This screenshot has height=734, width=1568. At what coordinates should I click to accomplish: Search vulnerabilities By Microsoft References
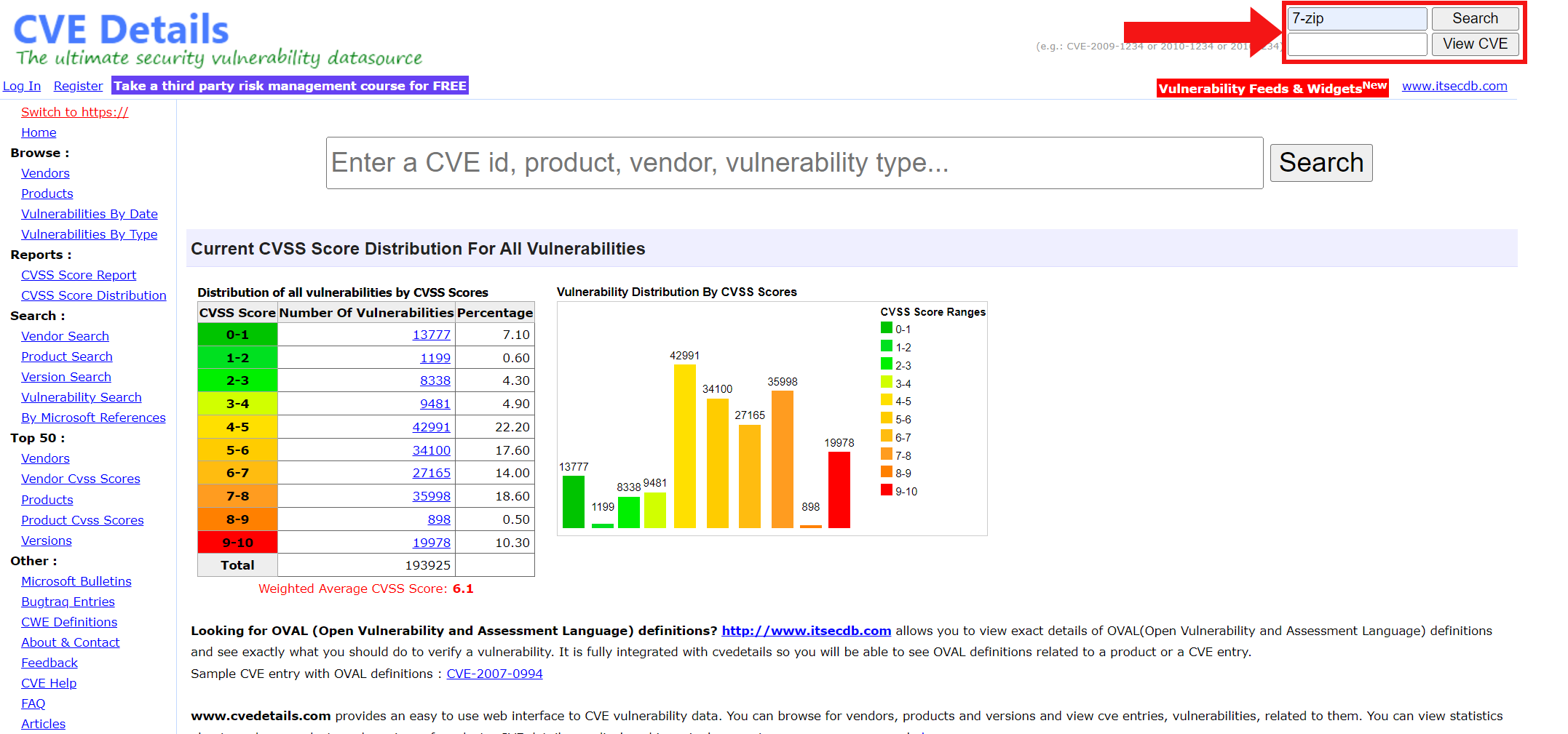[93, 418]
